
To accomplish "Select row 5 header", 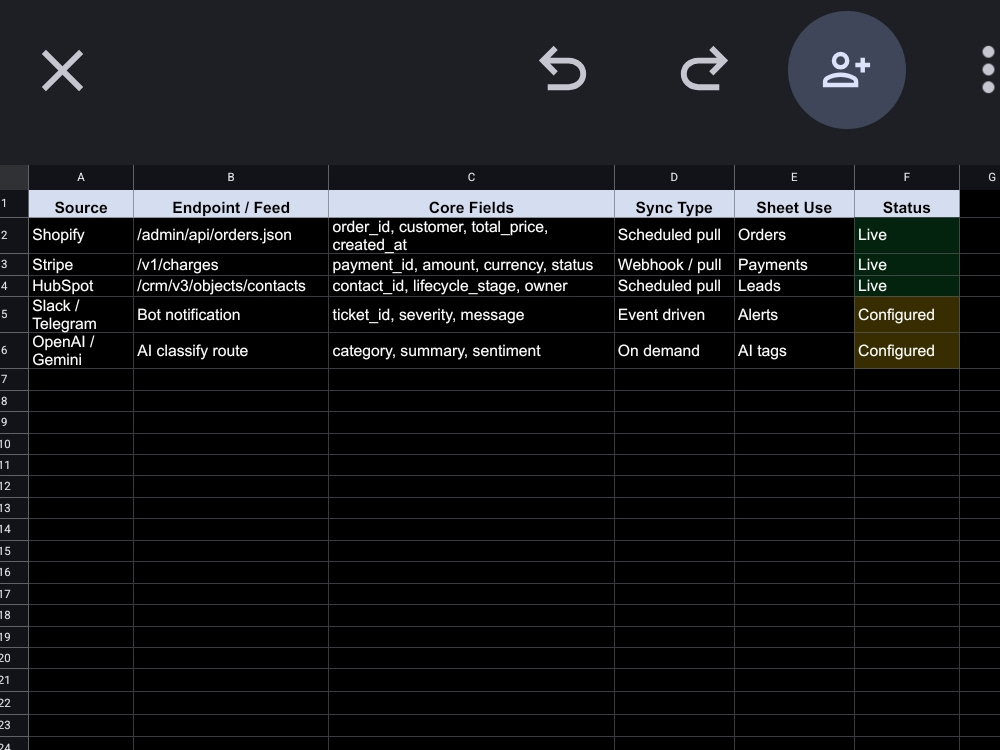I will point(14,314).
